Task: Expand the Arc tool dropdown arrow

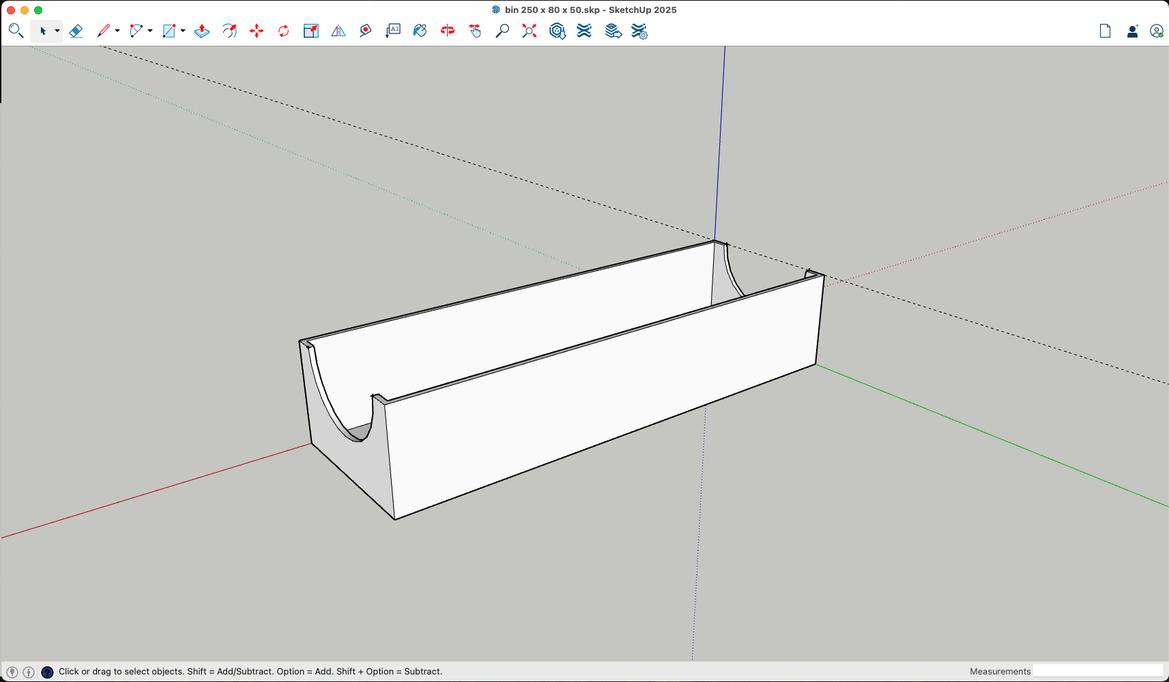Action: 150,31
